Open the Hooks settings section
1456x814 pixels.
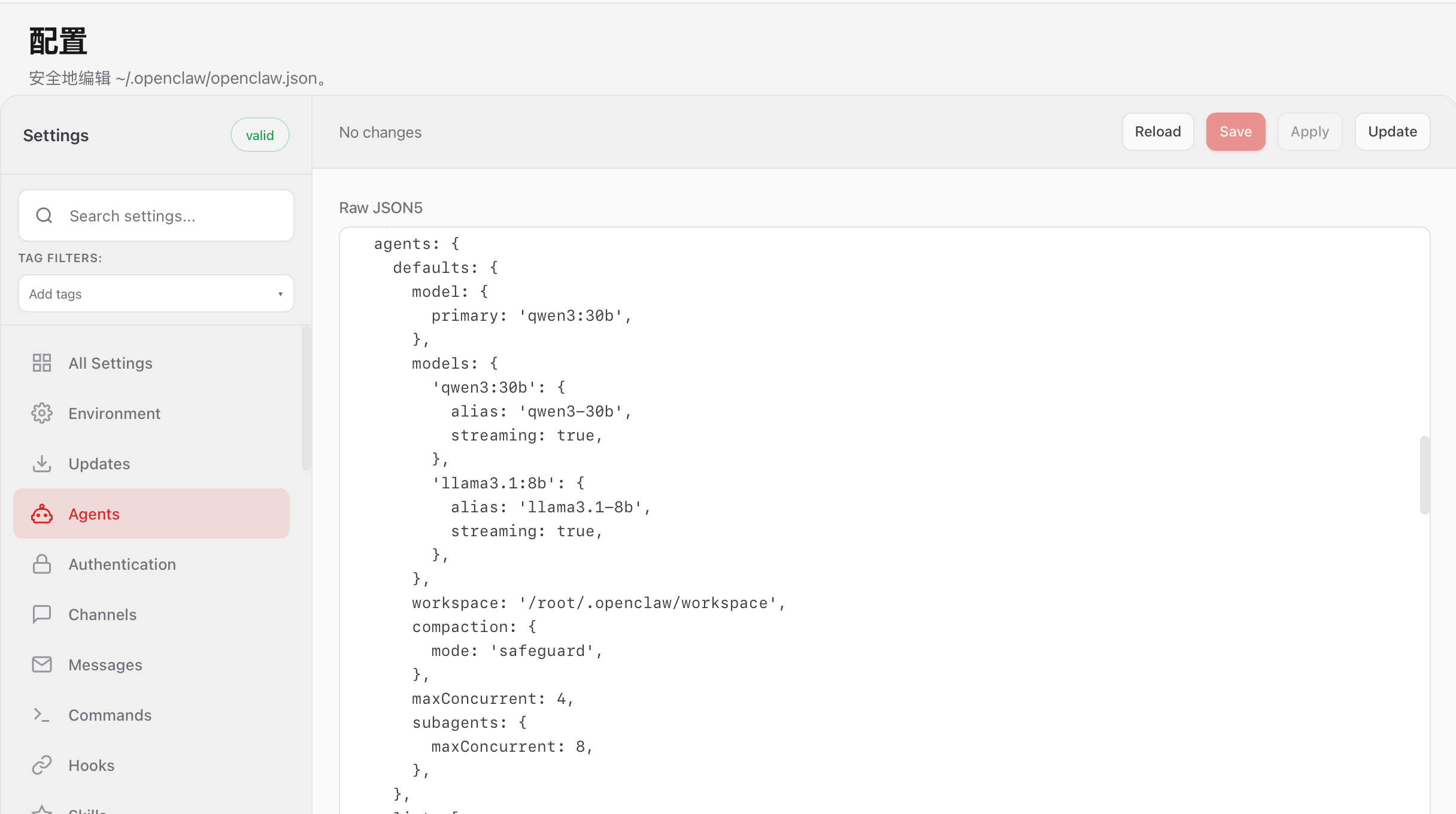92,765
